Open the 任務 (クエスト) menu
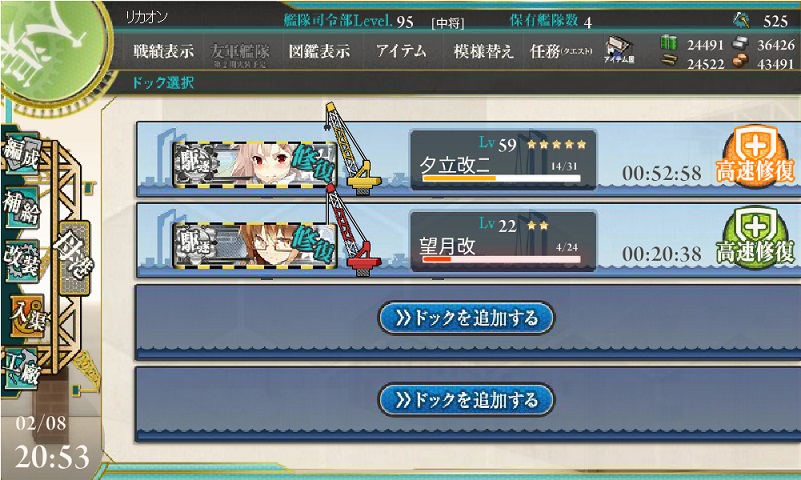This screenshot has height=480, width=801. [x=561, y=51]
